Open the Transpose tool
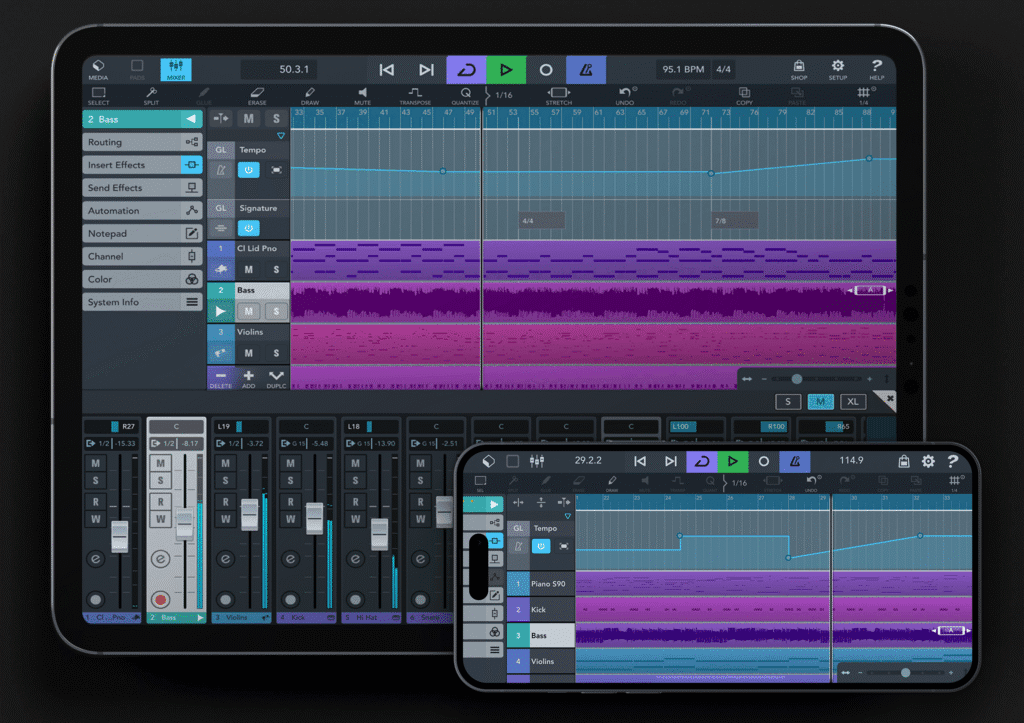Viewport: 1024px width, 723px height. point(414,95)
